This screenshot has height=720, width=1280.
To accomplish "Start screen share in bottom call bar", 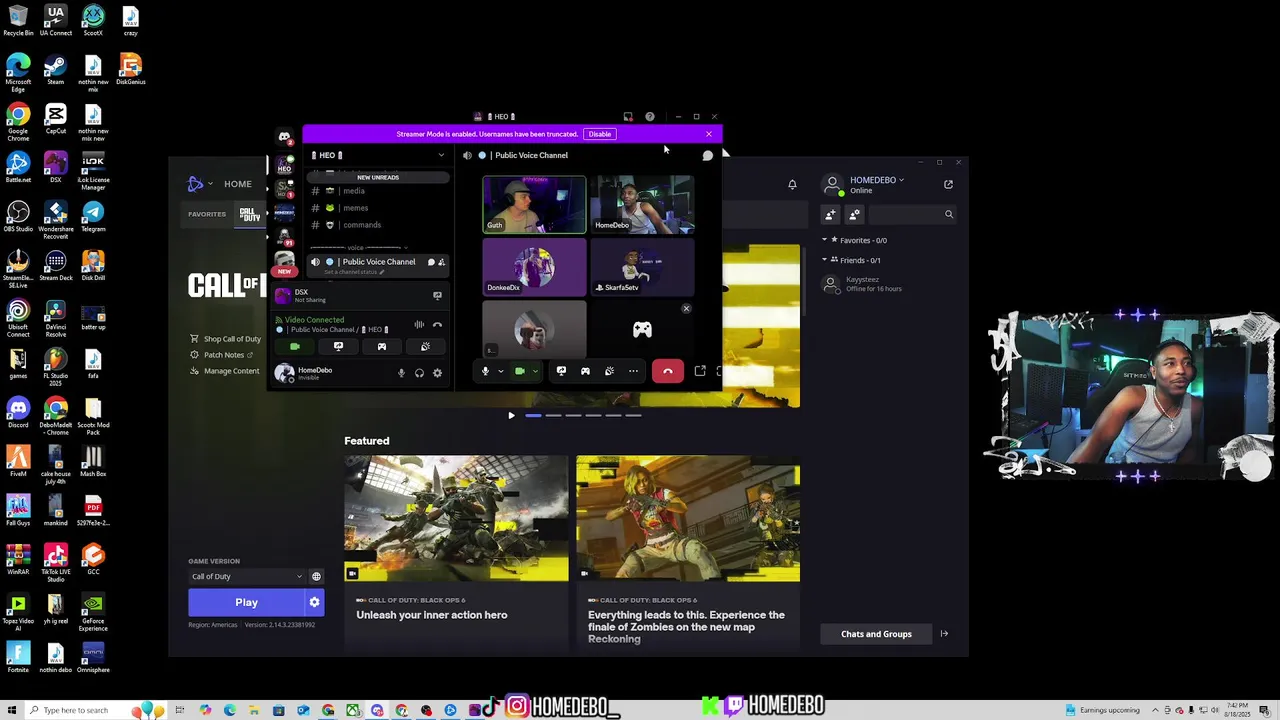I will [561, 371].
